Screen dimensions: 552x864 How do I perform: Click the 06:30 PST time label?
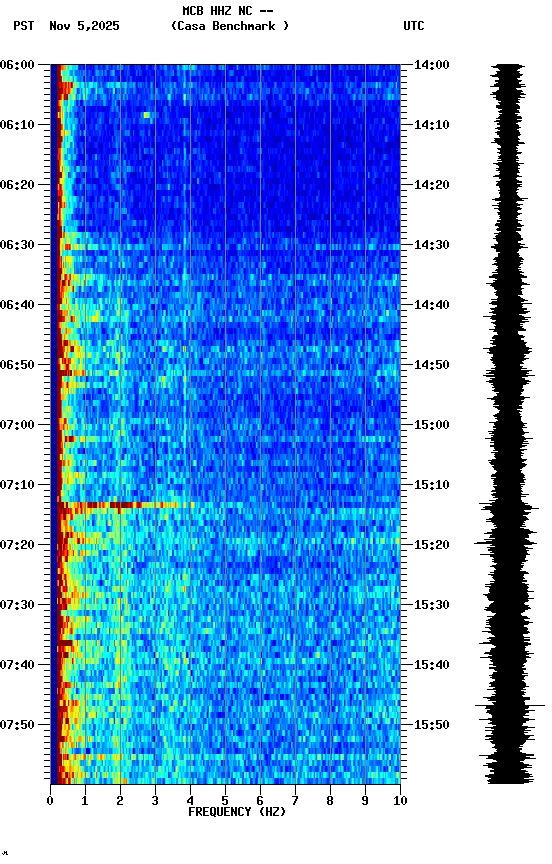coord(17,245)
